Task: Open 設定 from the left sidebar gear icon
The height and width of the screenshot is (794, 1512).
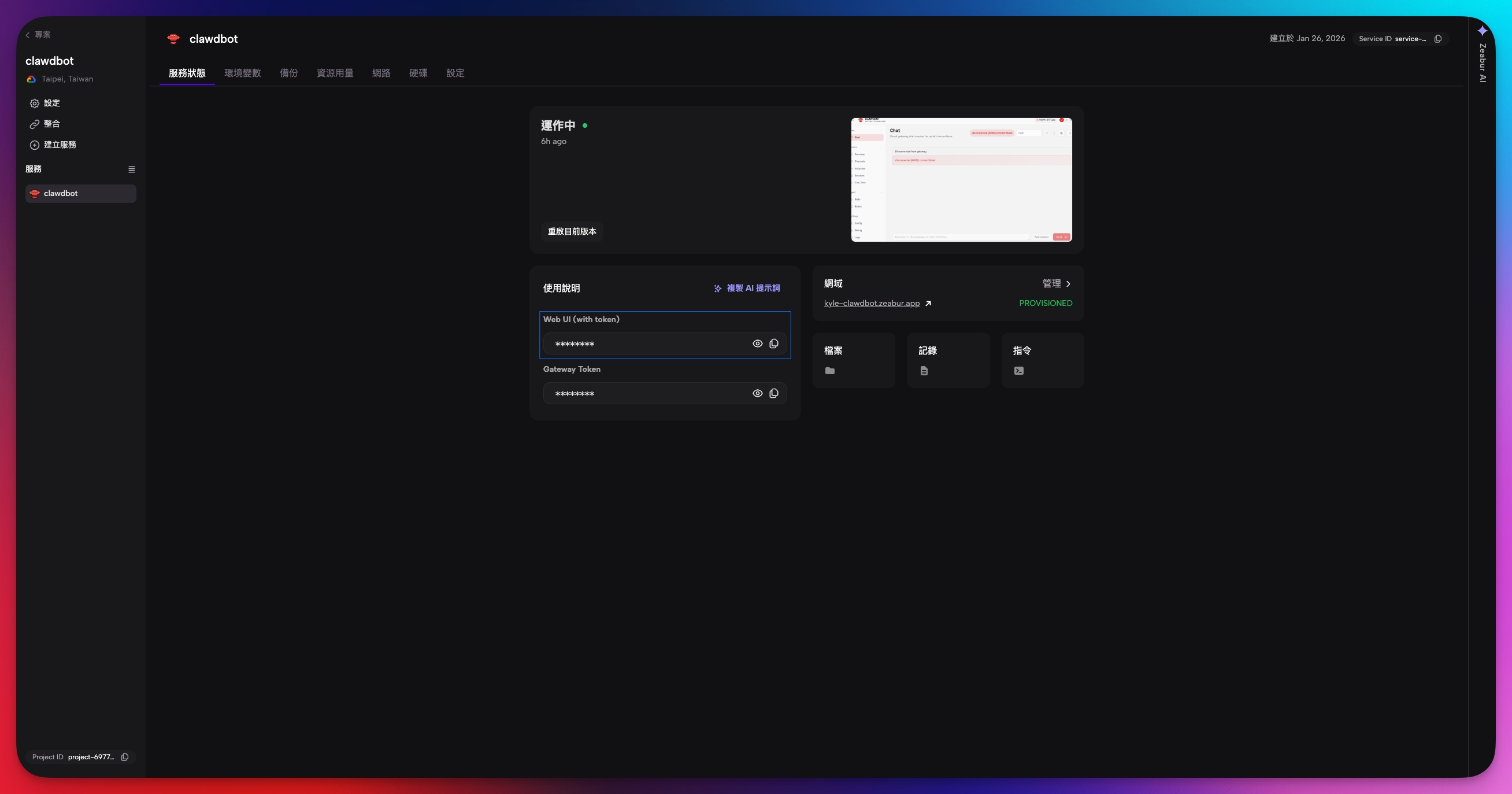Action: 35,103
